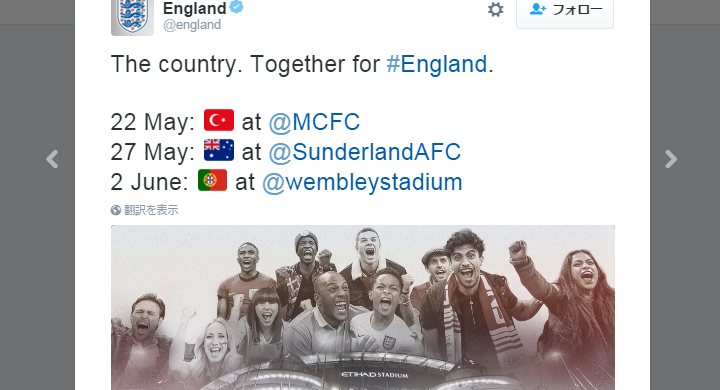This screenshot has width=720, height=390.
Task: Open the gear settings menu
Action: [x=495, y=10]
